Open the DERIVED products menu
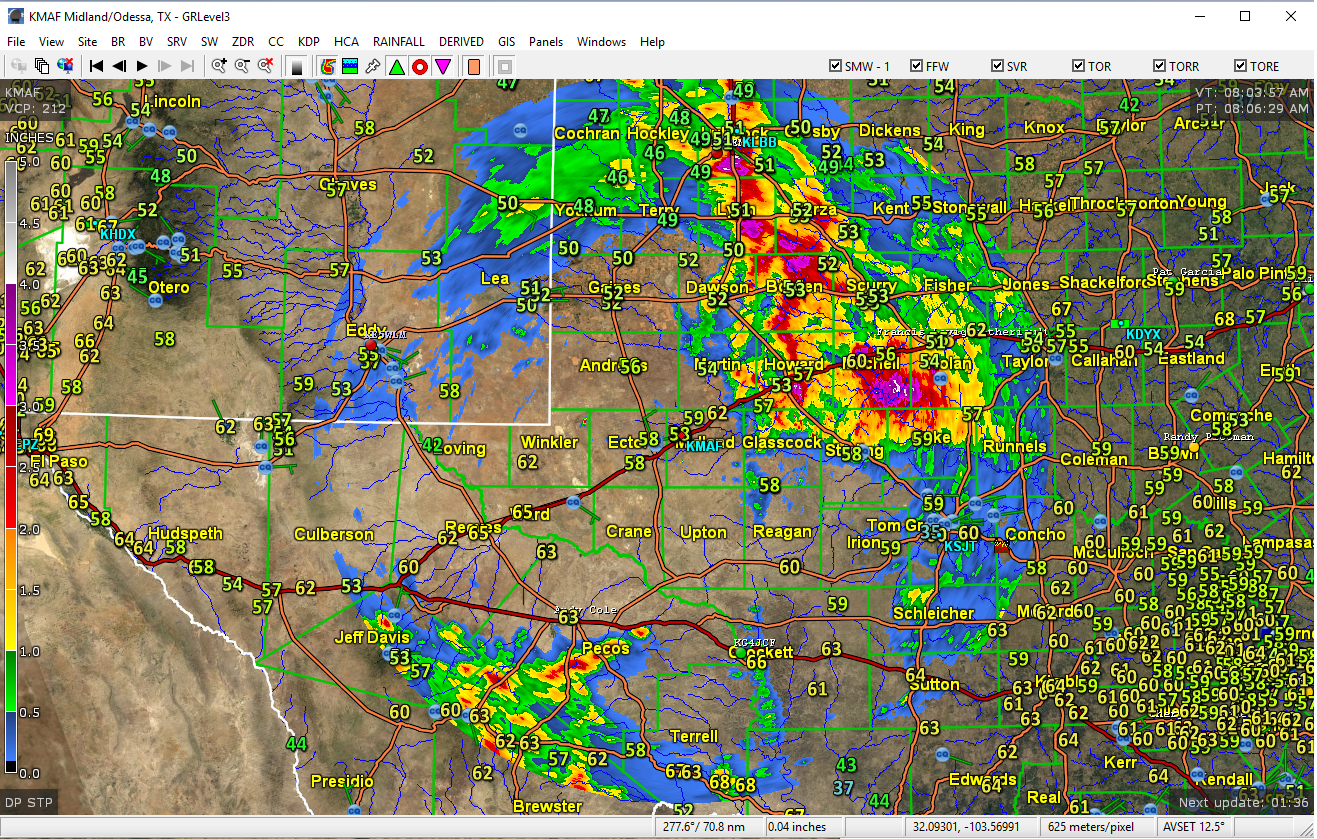 (461, 41)
